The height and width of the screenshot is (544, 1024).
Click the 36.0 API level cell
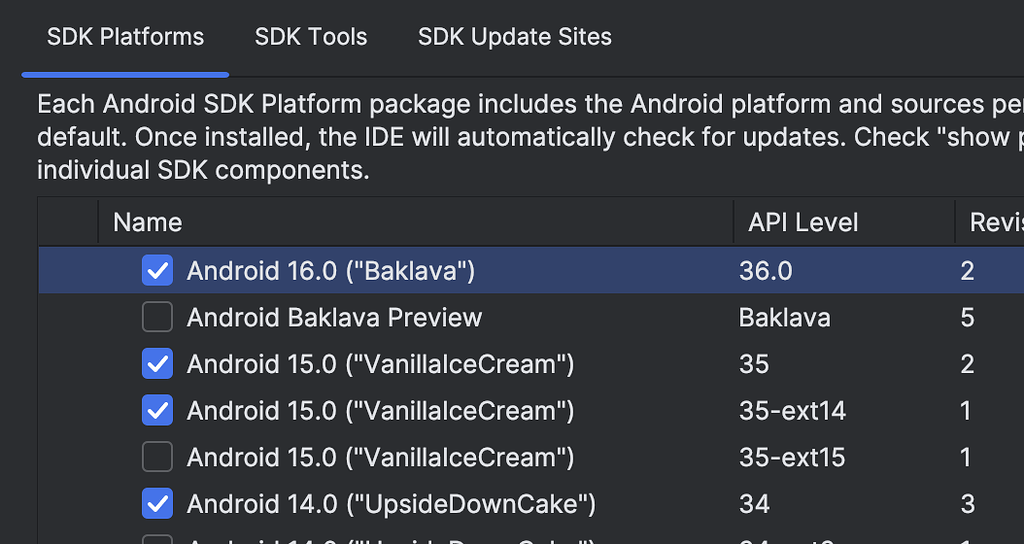[764, 270]
